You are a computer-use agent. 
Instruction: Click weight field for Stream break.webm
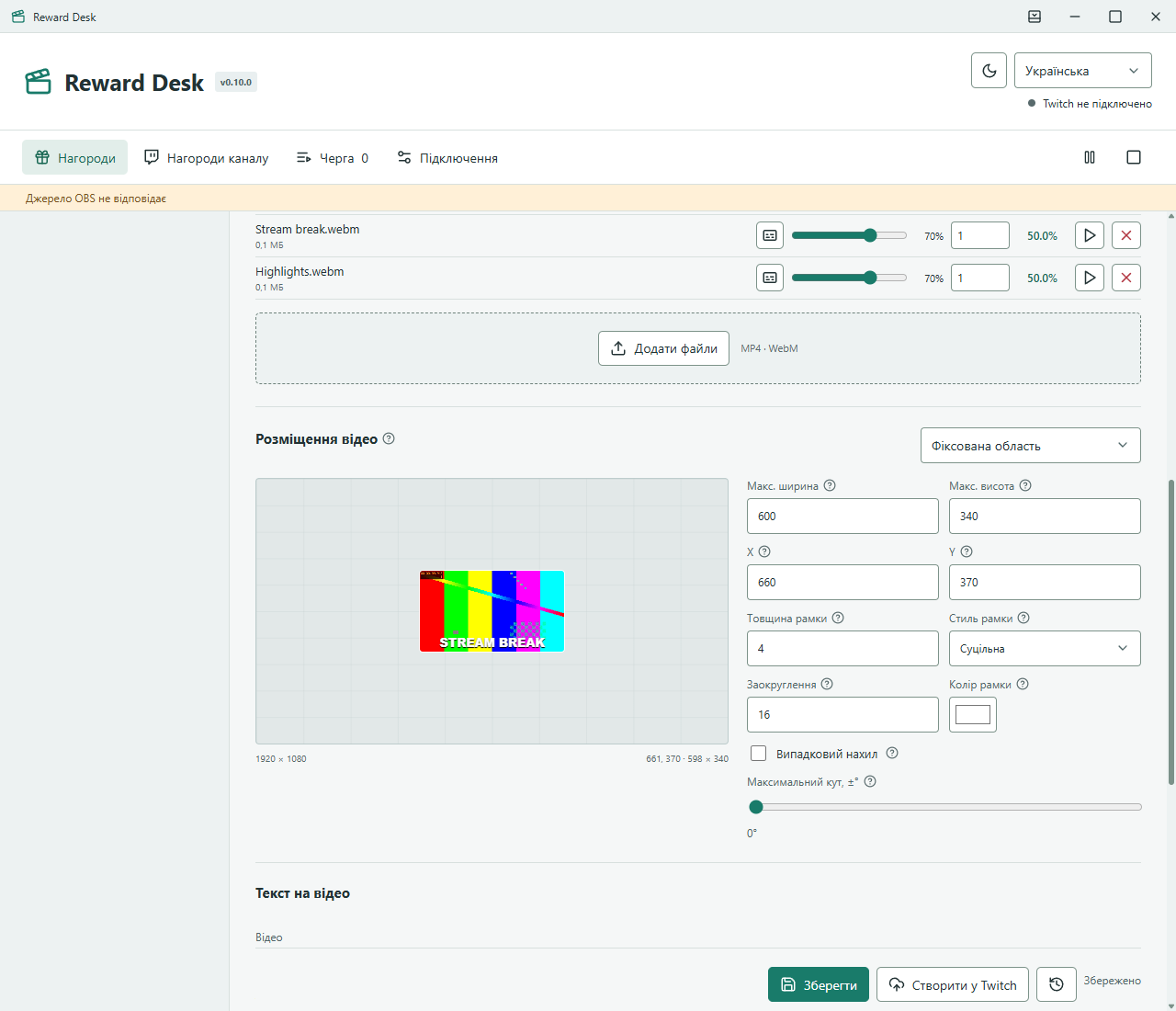(x=980, y=235)
